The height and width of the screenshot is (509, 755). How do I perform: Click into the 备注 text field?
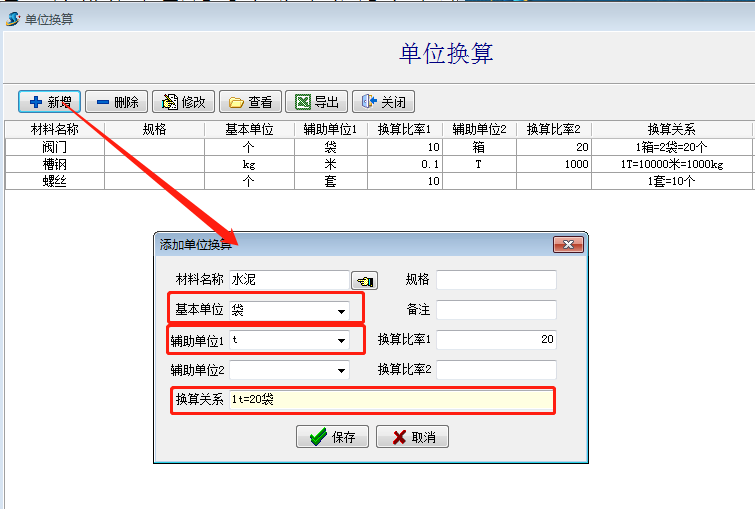(495, 310)
